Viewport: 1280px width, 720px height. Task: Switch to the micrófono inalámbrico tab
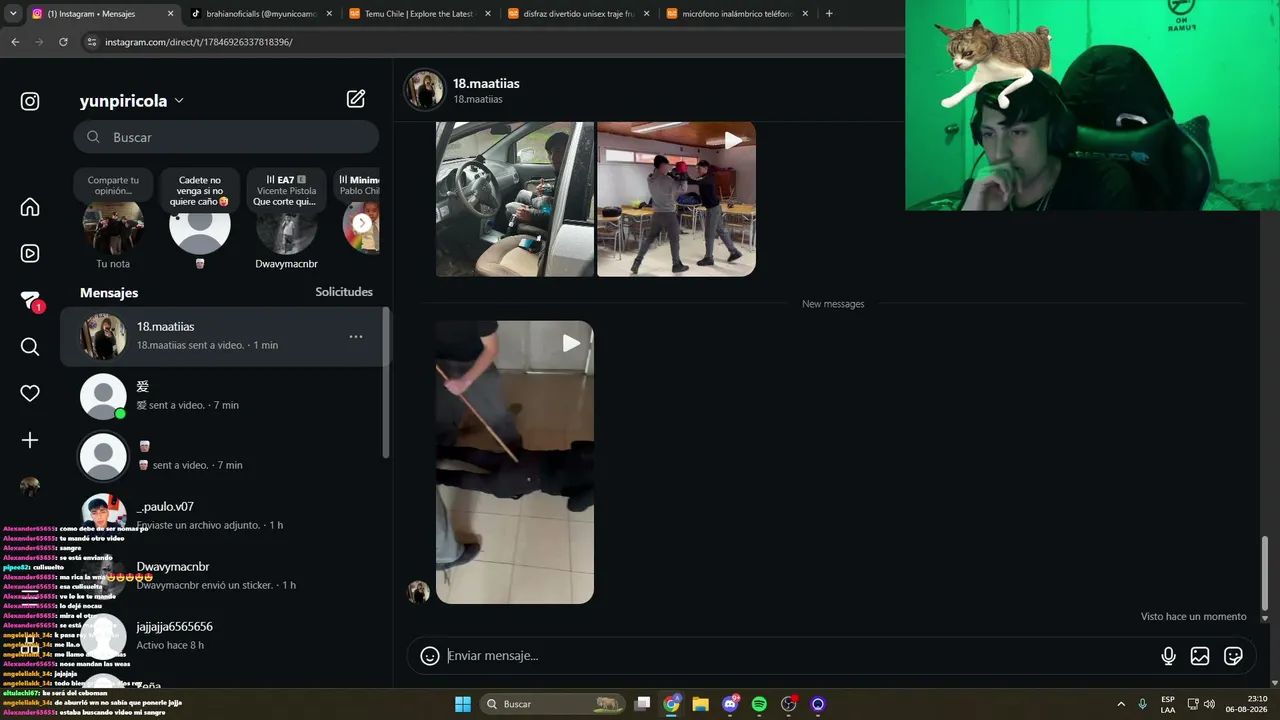point(739,14)
